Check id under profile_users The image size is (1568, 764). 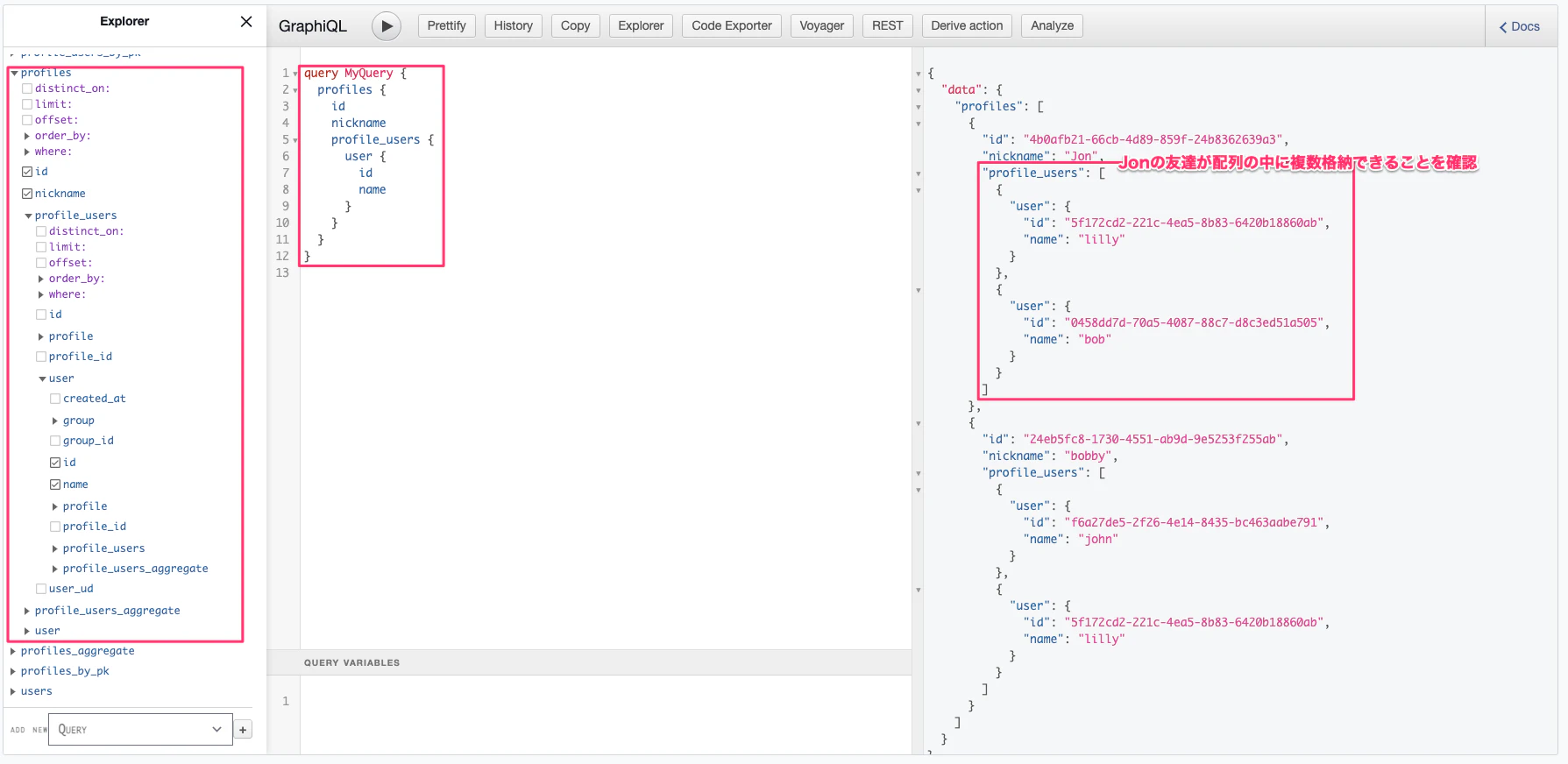[x=41, y=315]
